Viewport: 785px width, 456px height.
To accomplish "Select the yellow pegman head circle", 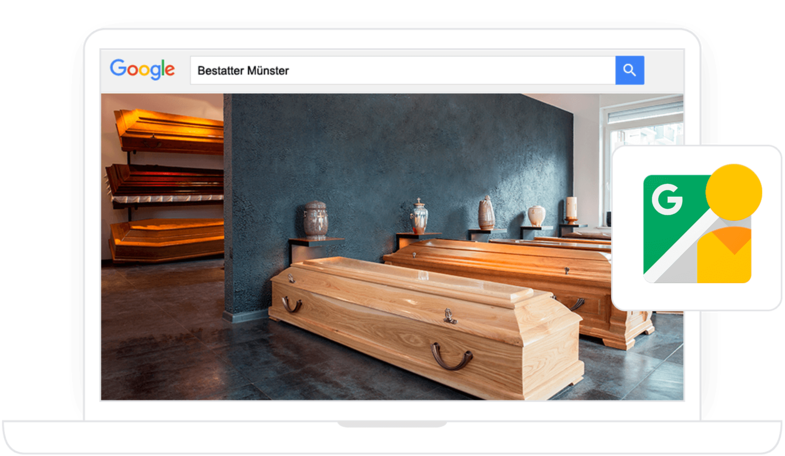I will coord(733,192).
